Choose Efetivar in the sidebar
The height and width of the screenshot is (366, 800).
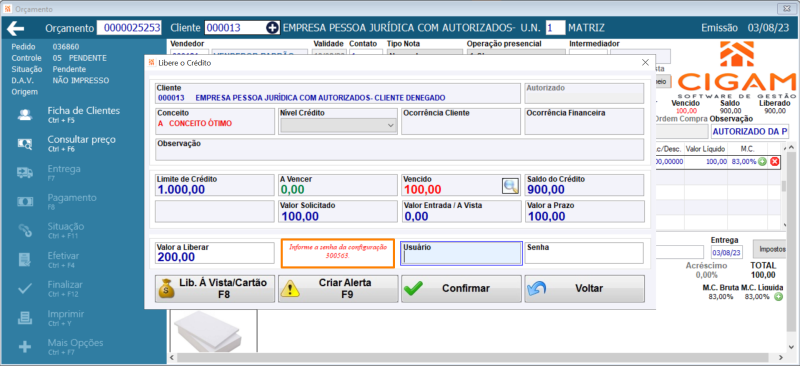coord(63,259)
